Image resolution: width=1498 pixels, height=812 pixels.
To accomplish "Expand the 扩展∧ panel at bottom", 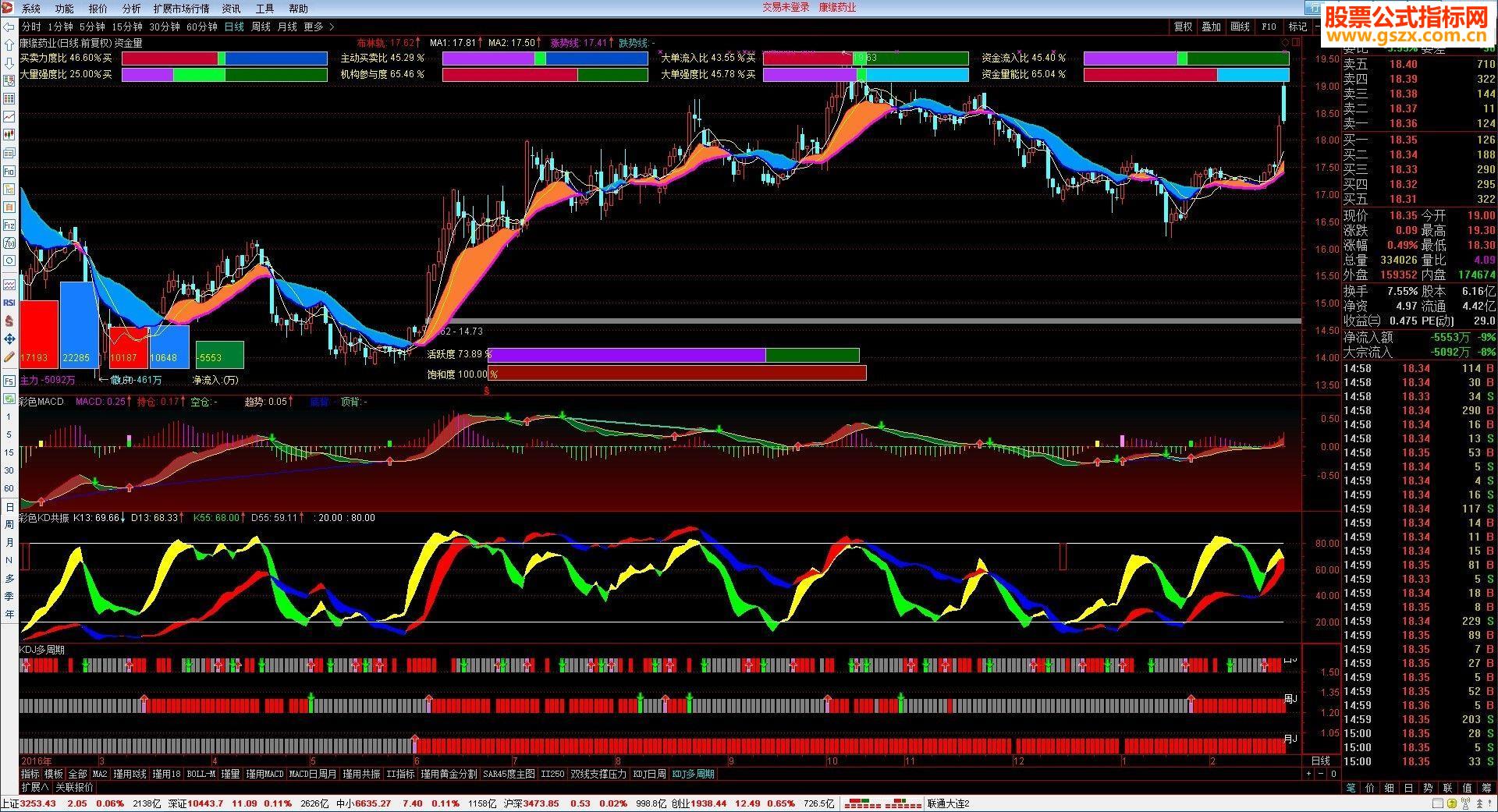I will (x=35, y=787).
